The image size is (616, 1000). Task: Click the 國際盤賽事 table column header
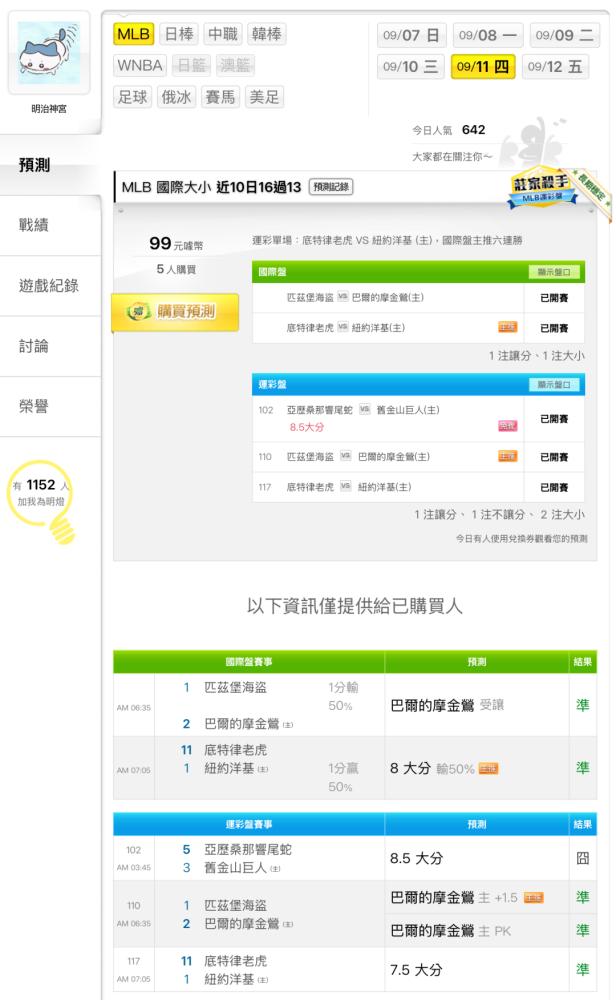(x=249, y=662)
